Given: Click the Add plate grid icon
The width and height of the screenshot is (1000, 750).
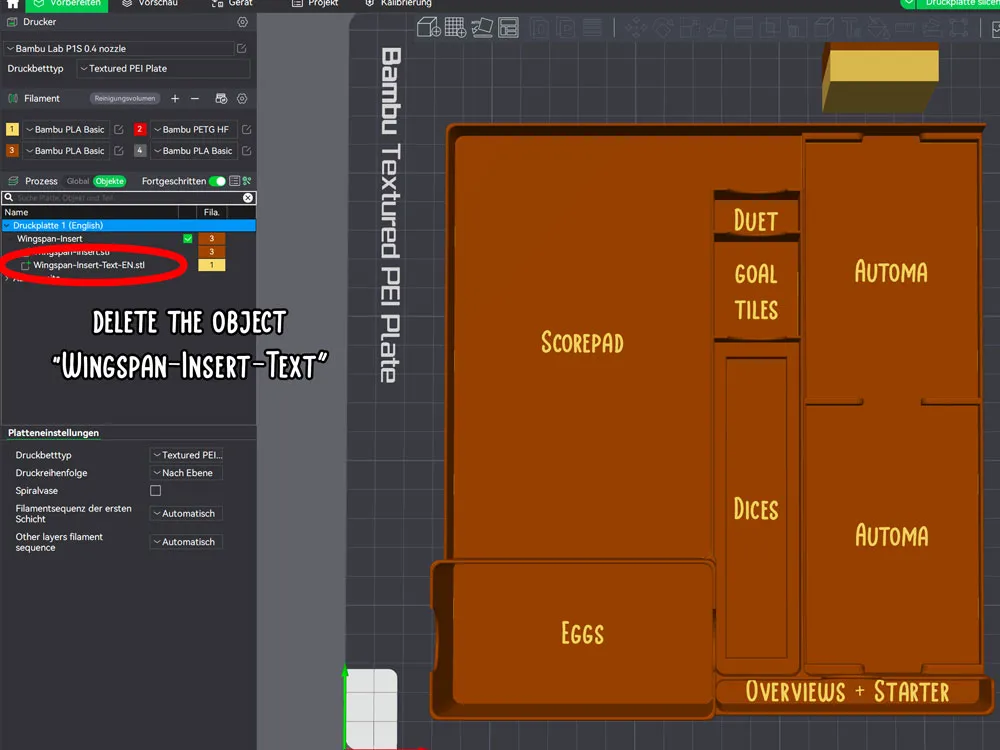Looking at the screenshot, I should coord(455,27).
